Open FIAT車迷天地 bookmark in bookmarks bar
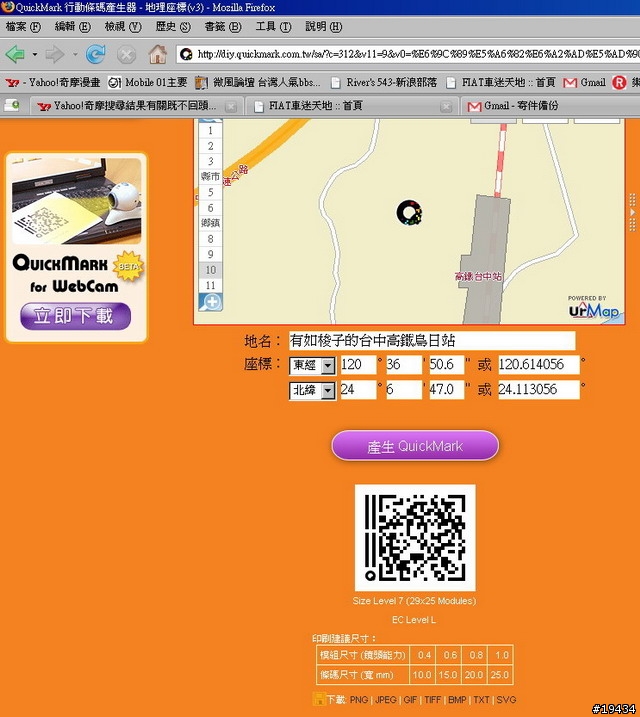The height and width of the screenshot is (717, 640). pyautogui.click(x=501, y=82)
